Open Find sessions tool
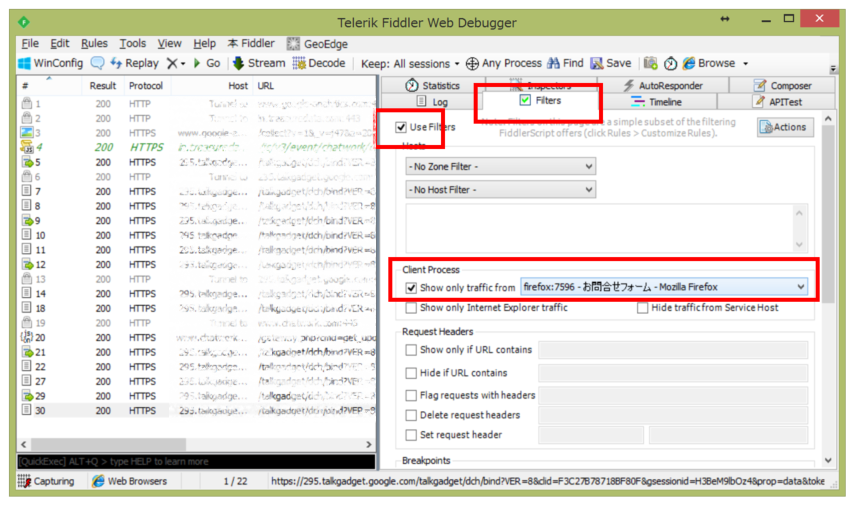 pyautogui.click(x=565, y=64)
